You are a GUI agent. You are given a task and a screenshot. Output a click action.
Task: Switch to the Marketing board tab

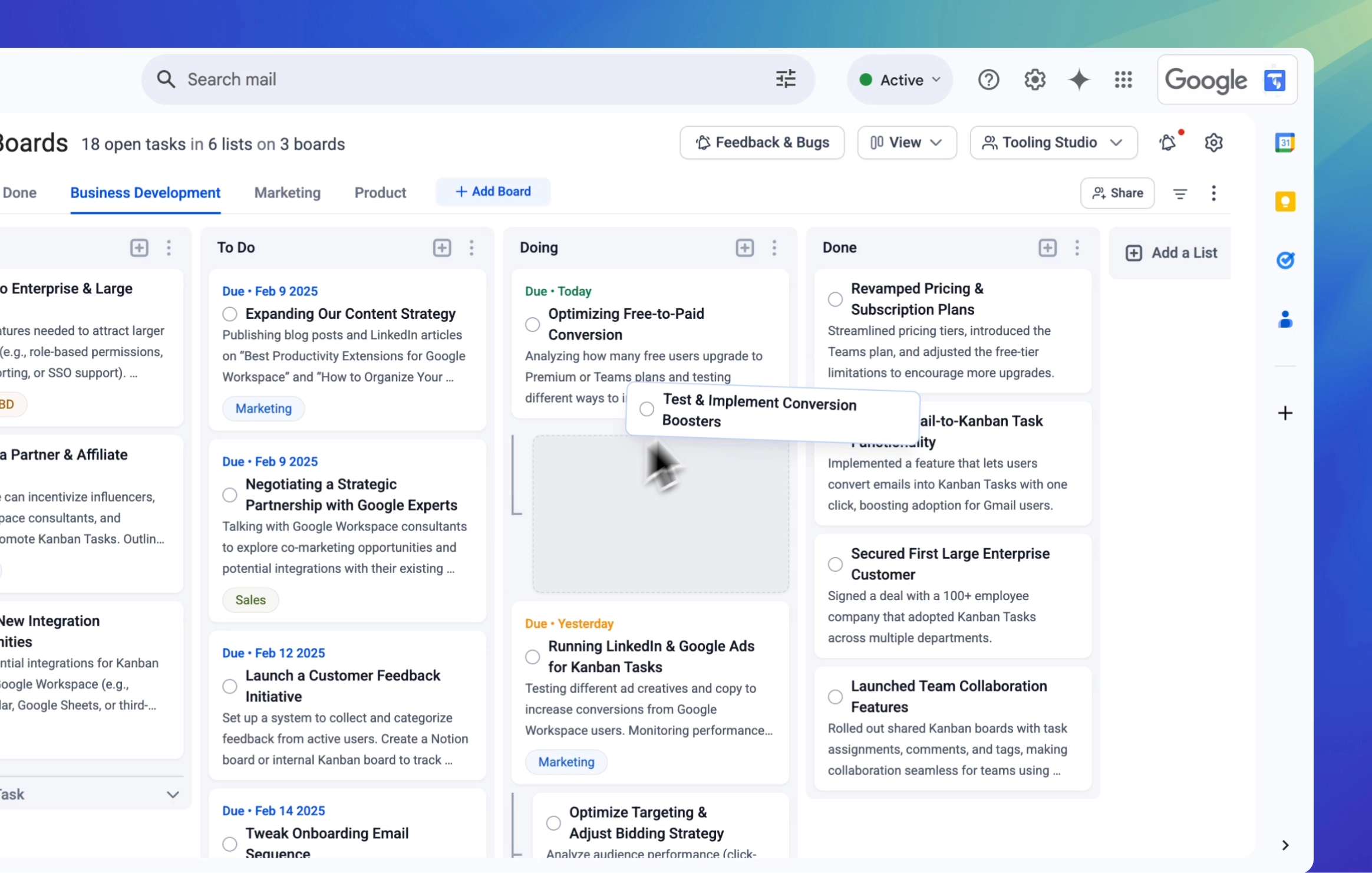tap(287, 192)
